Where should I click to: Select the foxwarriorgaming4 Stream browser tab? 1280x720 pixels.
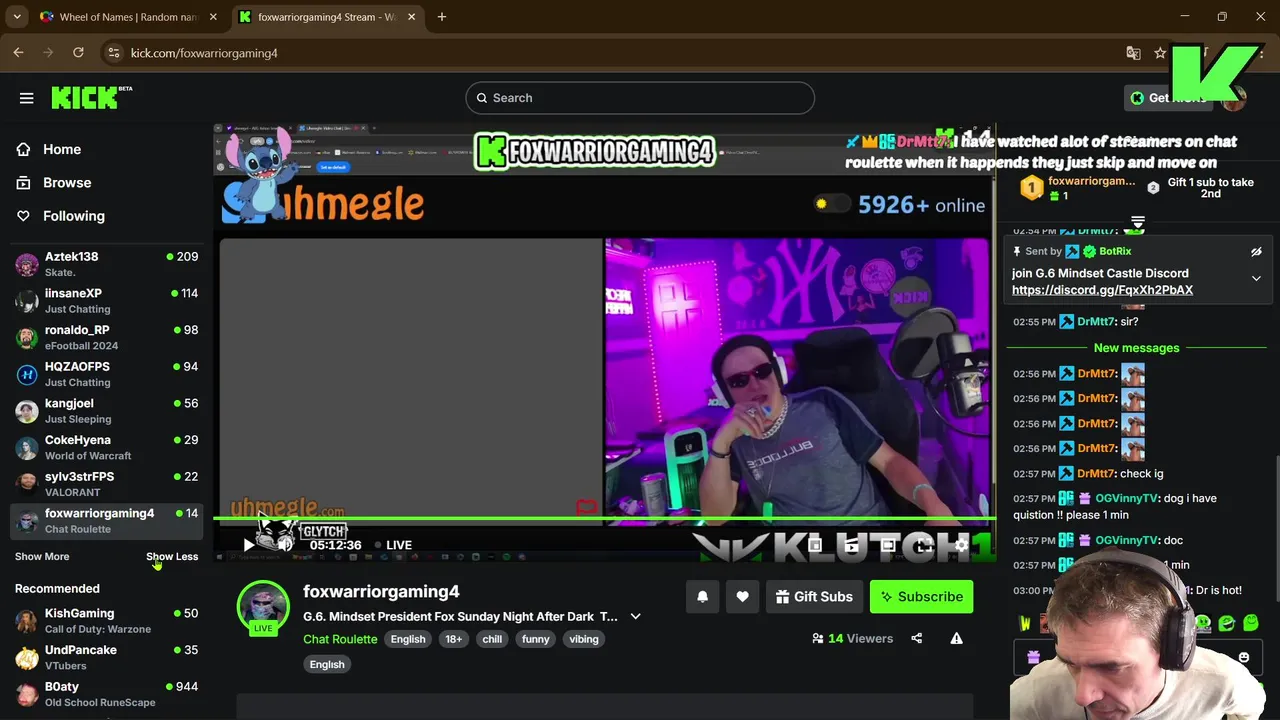(327, 17)
